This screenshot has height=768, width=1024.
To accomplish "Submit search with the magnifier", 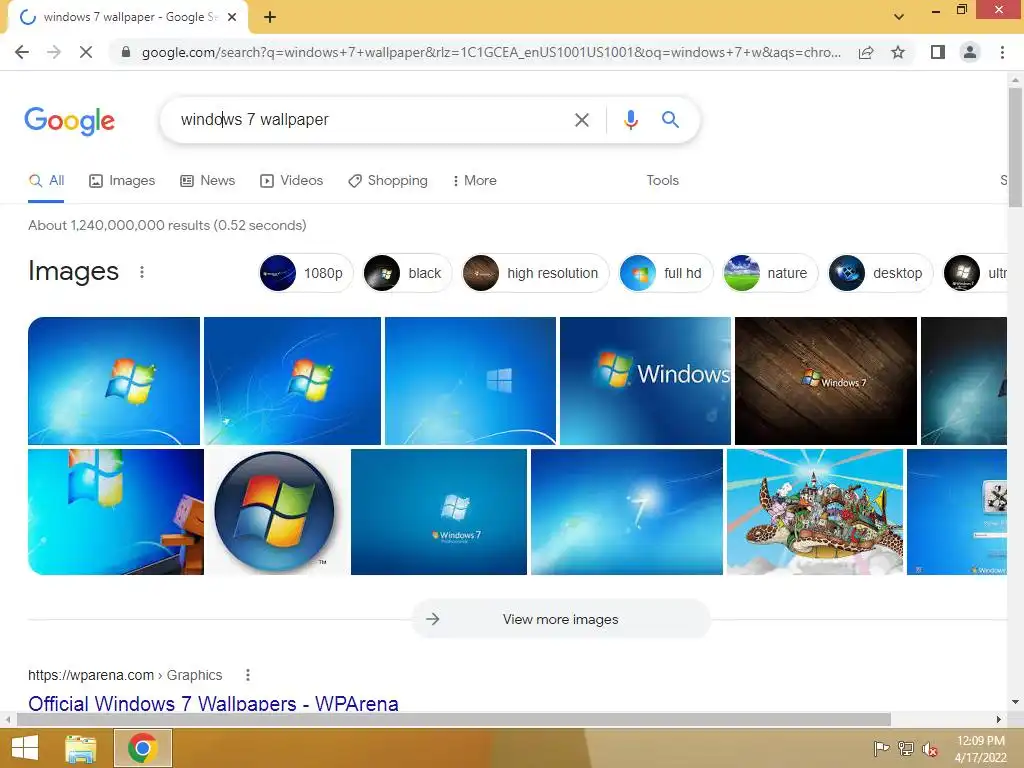I will (670, 120).
